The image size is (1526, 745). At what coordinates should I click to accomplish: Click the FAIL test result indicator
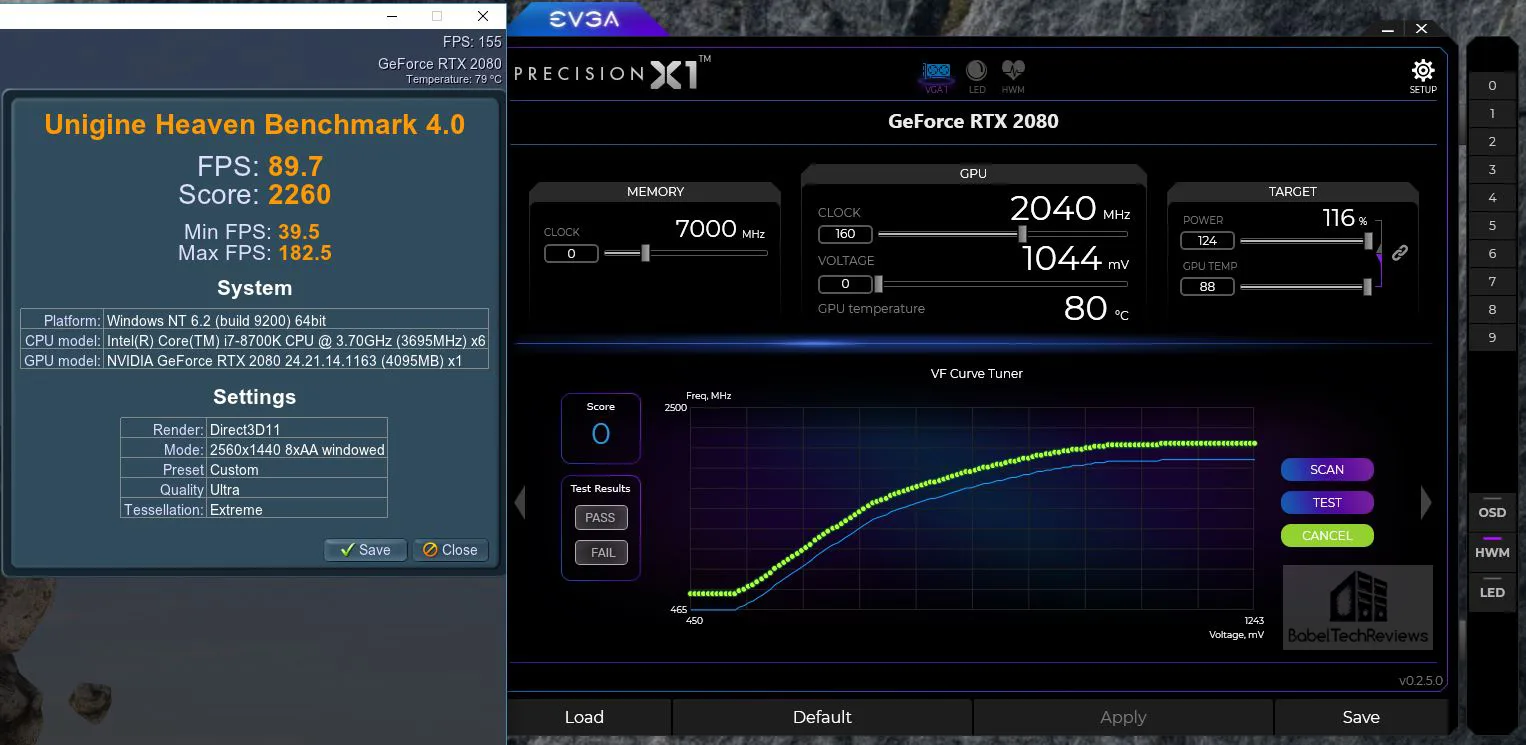pos(600,552)
